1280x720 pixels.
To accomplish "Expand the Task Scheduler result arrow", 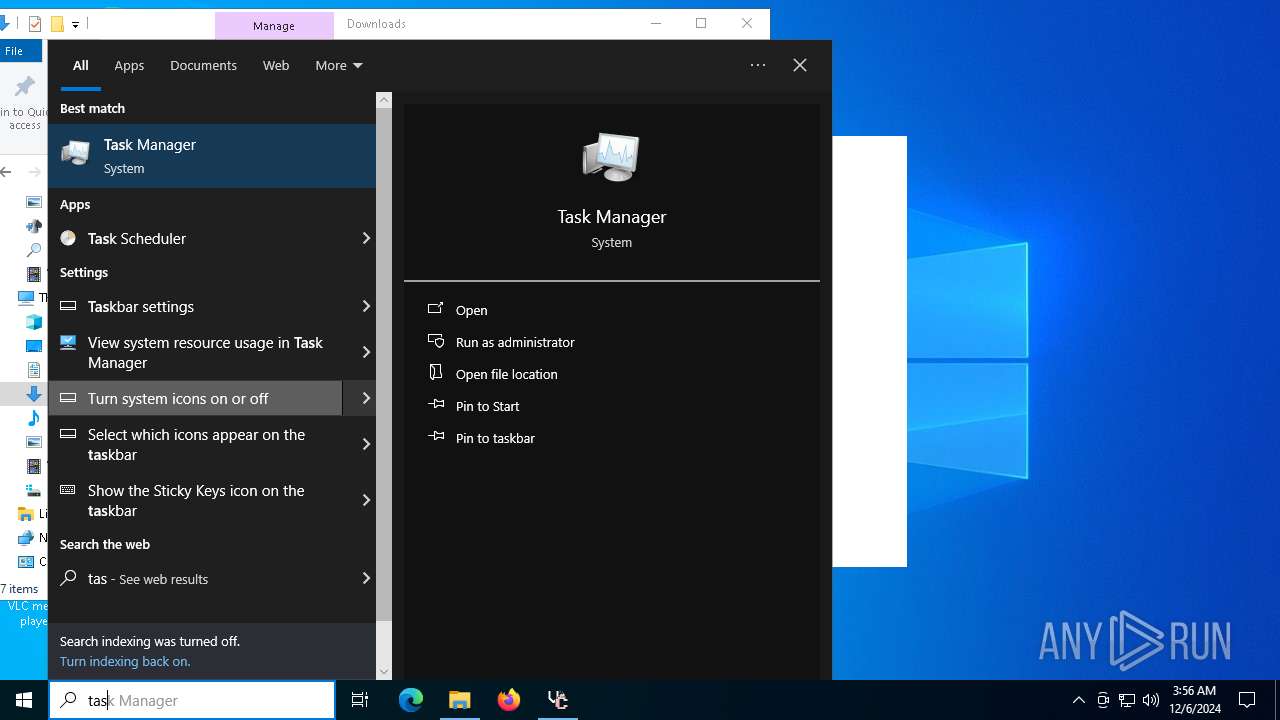I will pyautogui.click(x=366, y=238).
